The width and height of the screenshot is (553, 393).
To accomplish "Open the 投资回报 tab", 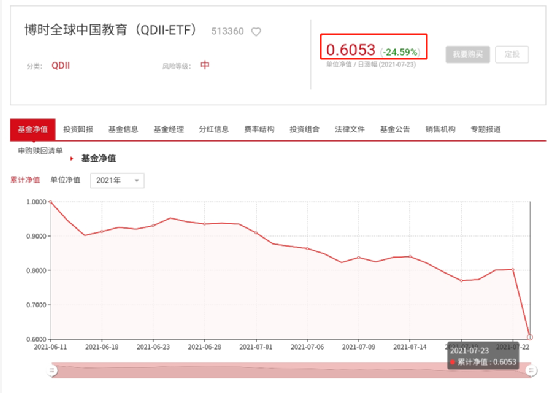I will [78, 129].
